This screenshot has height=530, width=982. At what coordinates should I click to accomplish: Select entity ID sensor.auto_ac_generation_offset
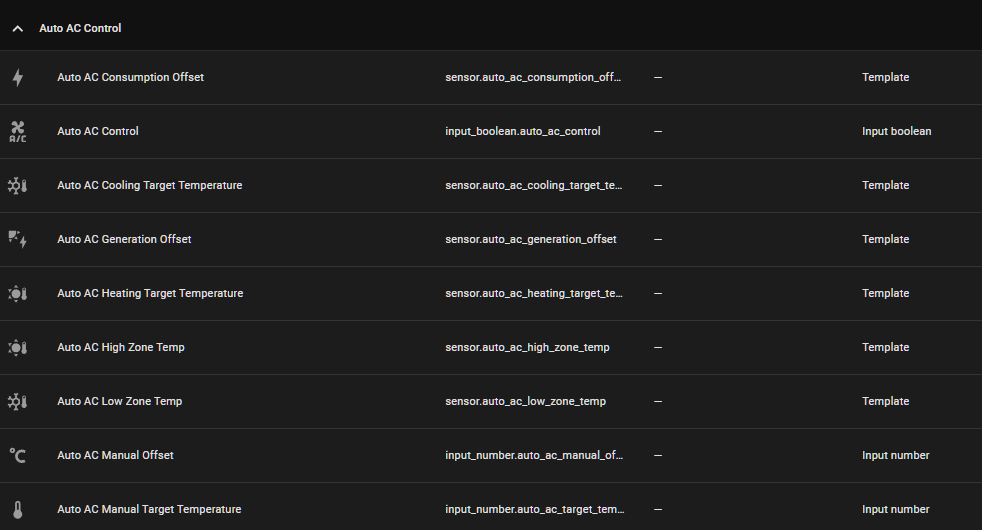click(531, 240)
